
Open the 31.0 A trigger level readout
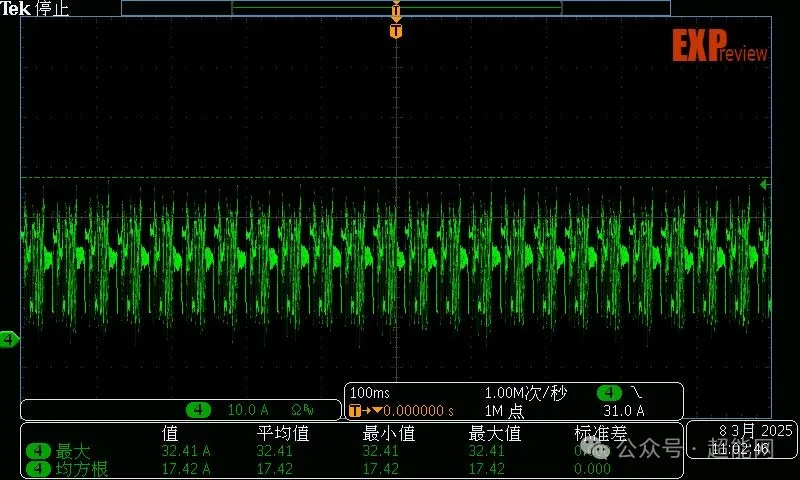(x=623, y=411)
